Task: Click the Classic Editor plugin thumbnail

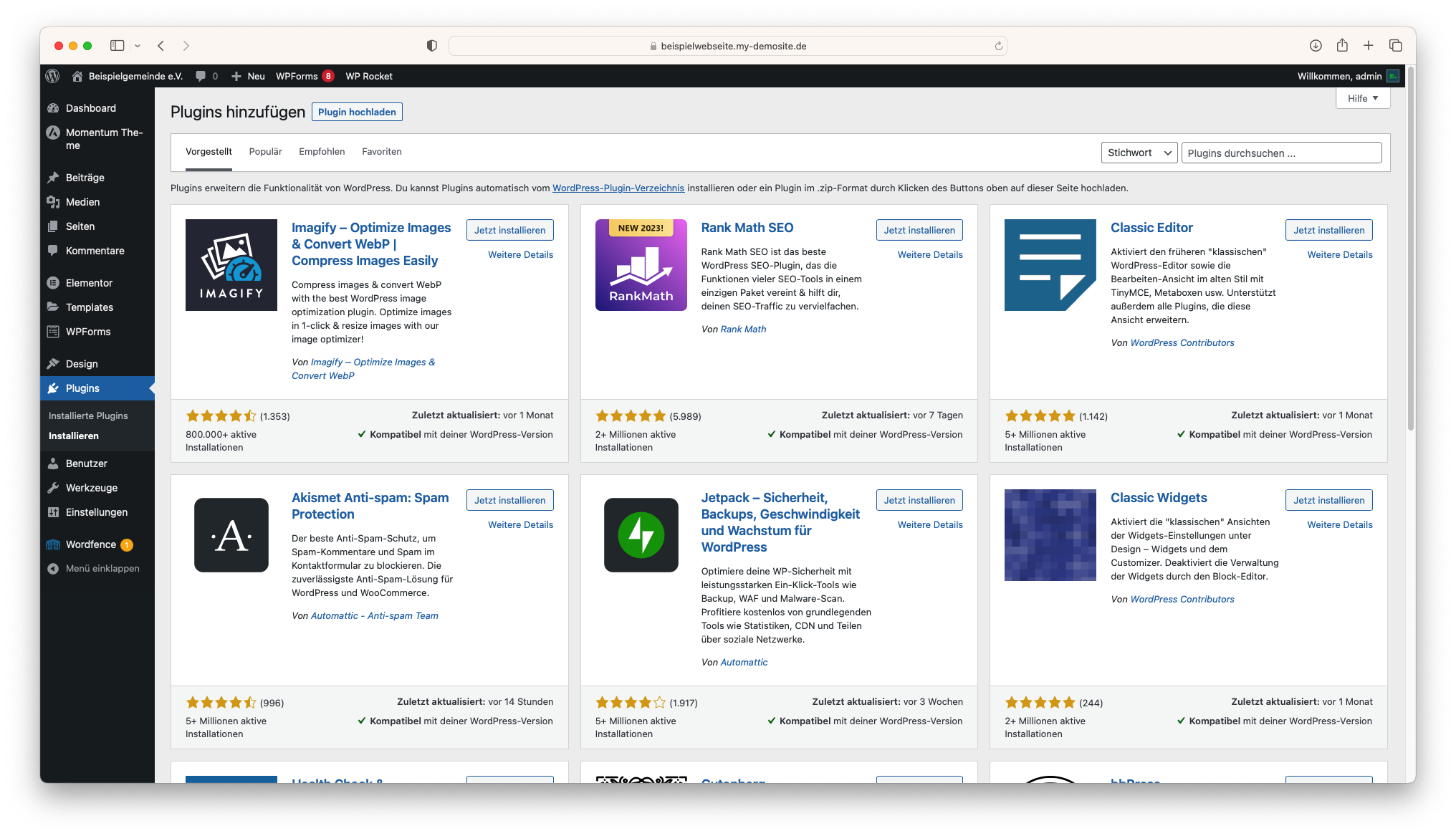Action: pos(1050,265)
